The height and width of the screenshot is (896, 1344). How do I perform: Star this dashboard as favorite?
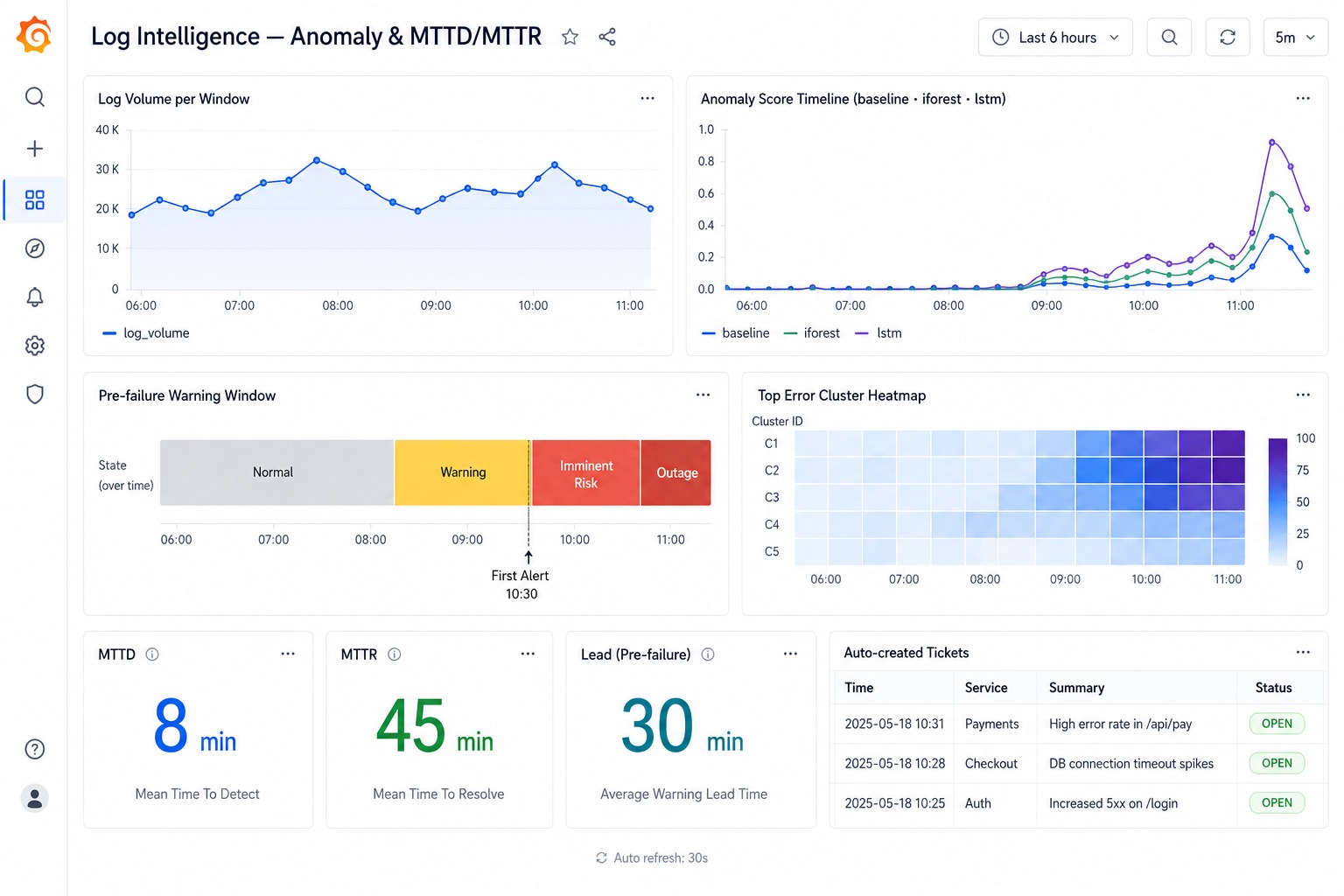570,37
